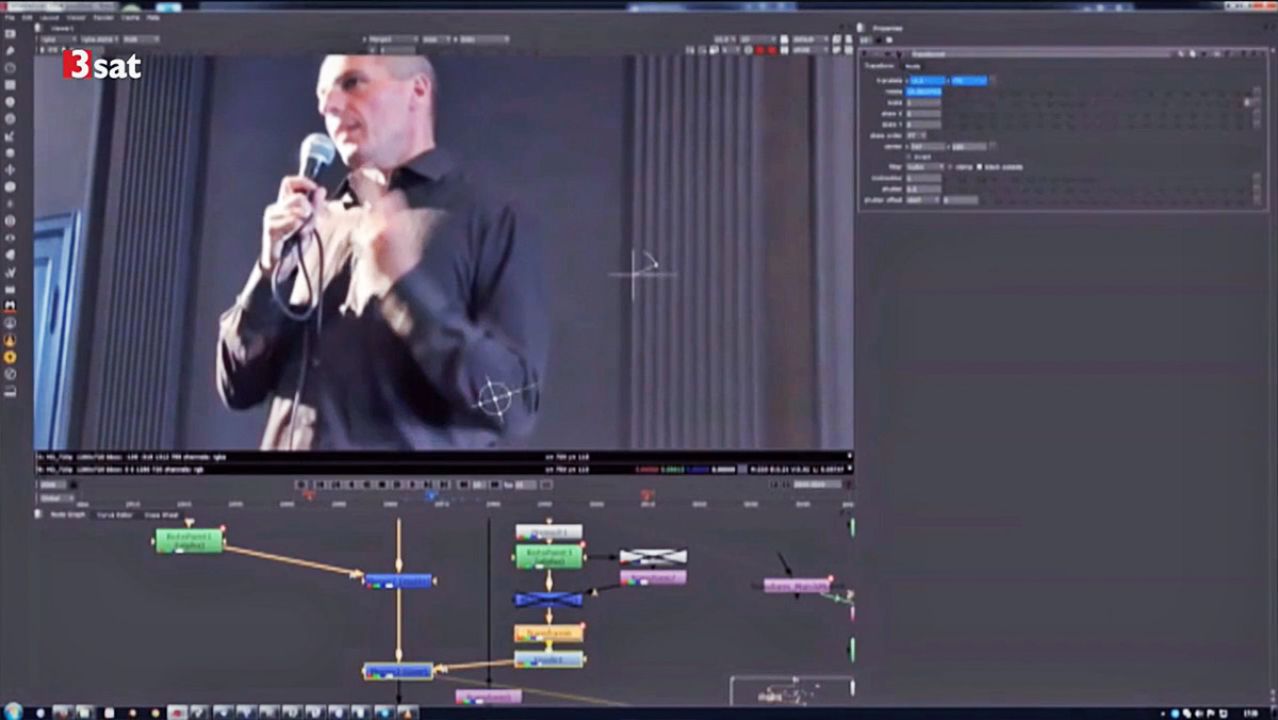Select the pink node at far right

(798, 585)
